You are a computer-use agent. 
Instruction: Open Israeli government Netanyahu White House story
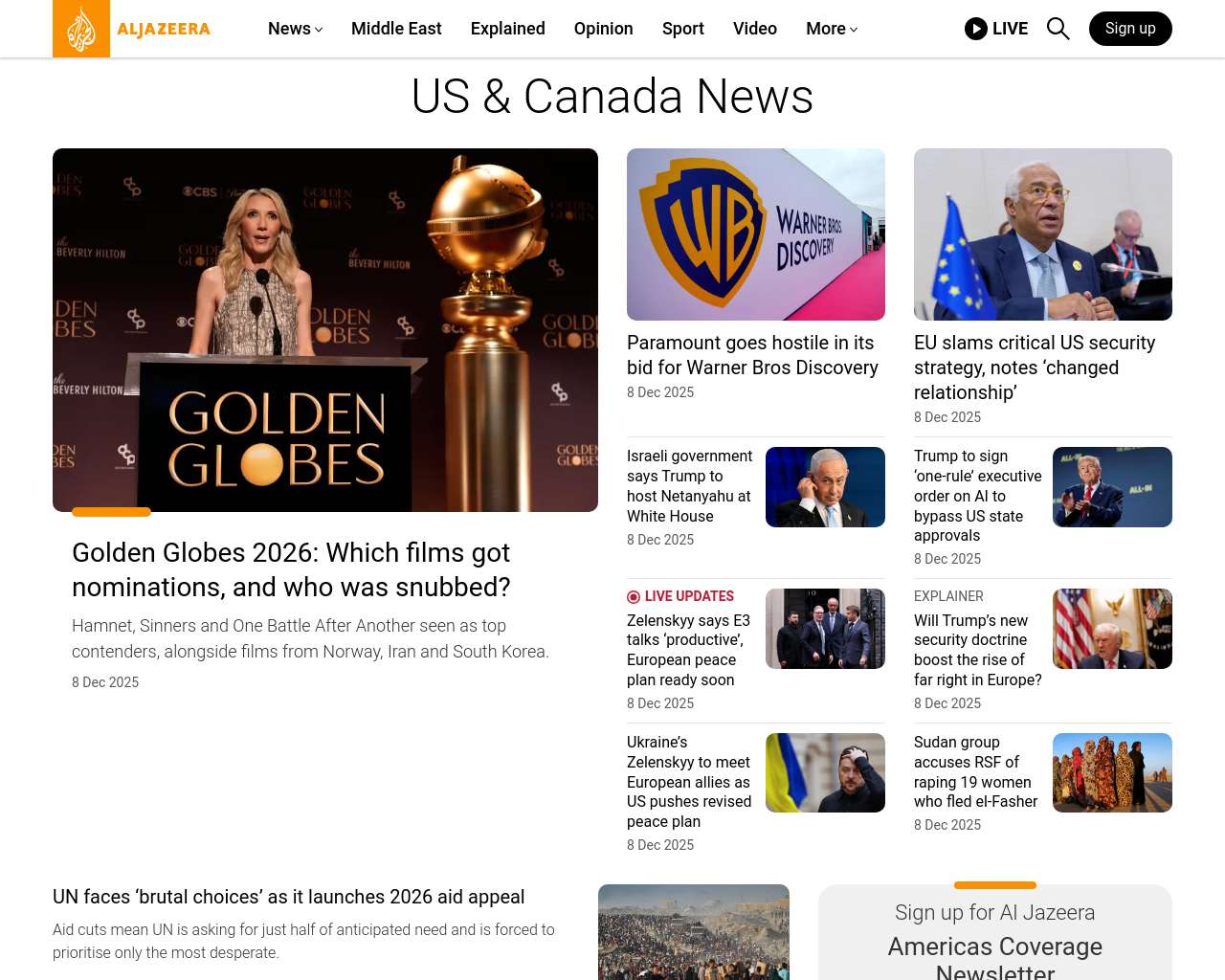(x=689, y=486)
